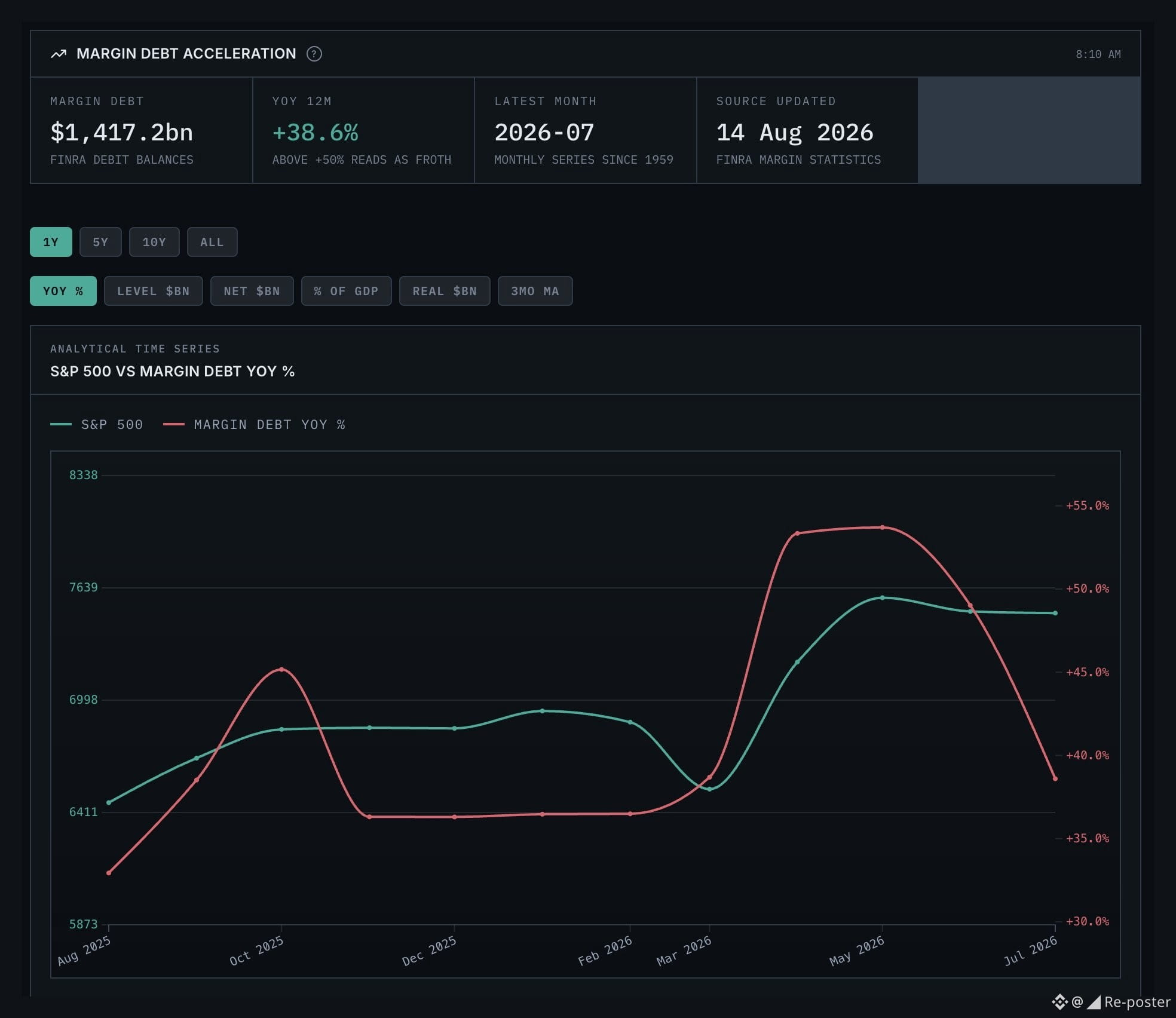Click the Binance logo icon in watermark
The width and height of the screenshot is (1176, 1018).
tap(1059, 1002)
